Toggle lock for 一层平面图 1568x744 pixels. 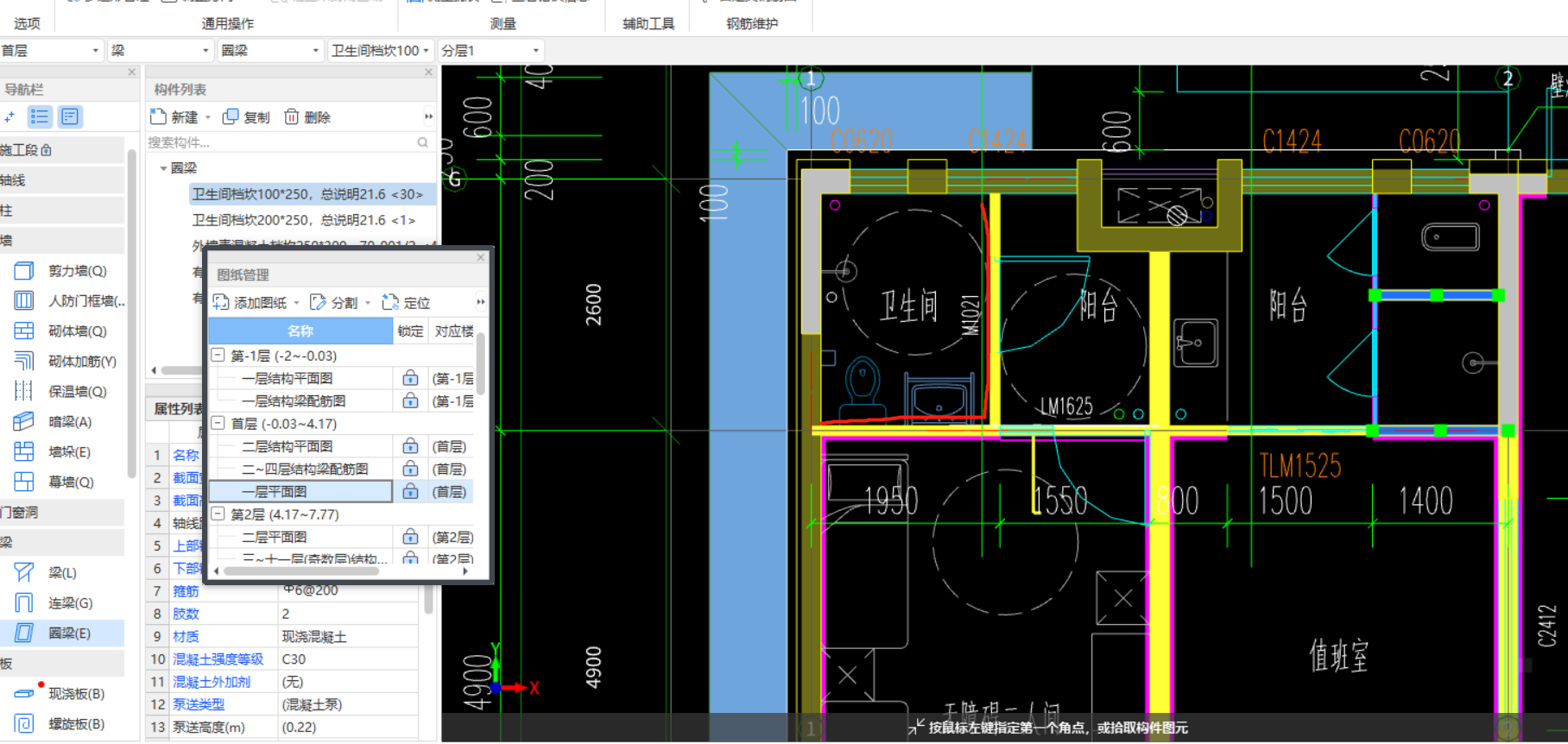pos(410,491)
